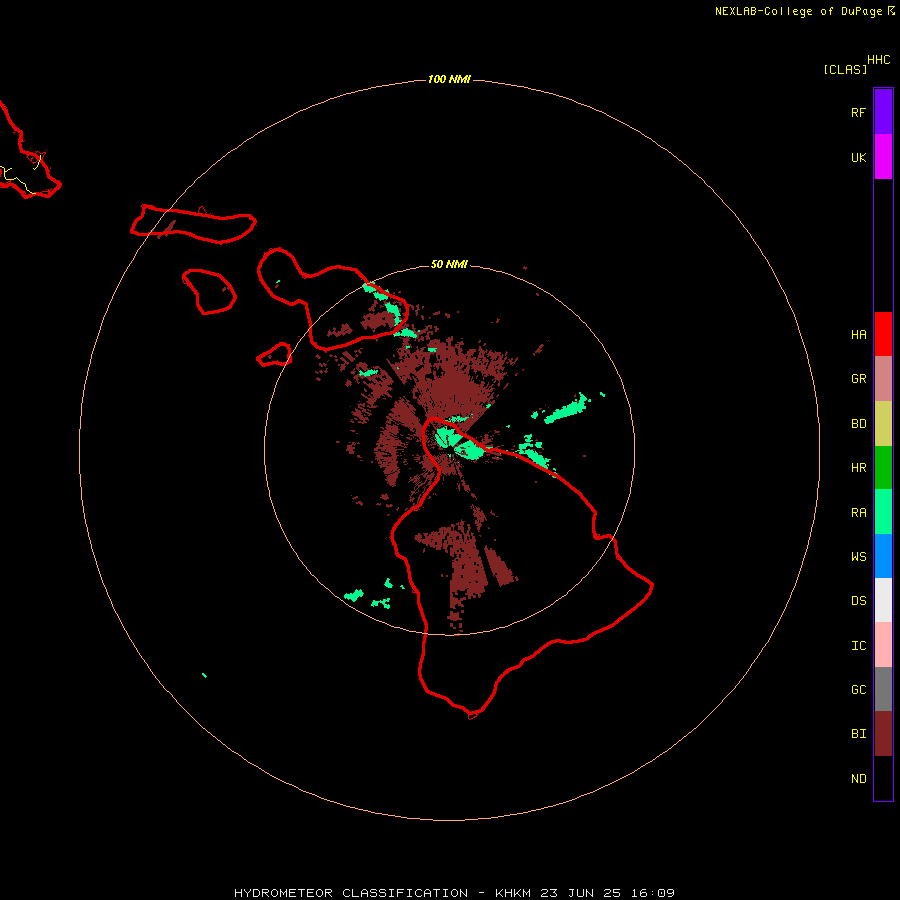Click the DS legend label

tap(858, 601)
